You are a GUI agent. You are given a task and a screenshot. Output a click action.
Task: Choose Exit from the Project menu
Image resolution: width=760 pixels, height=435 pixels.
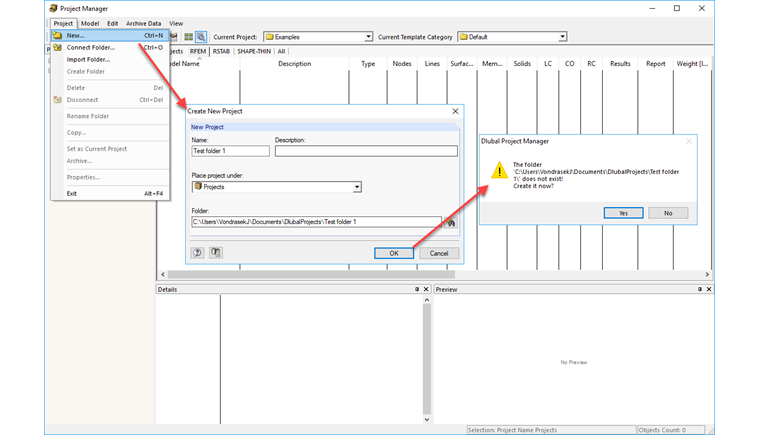110,193
